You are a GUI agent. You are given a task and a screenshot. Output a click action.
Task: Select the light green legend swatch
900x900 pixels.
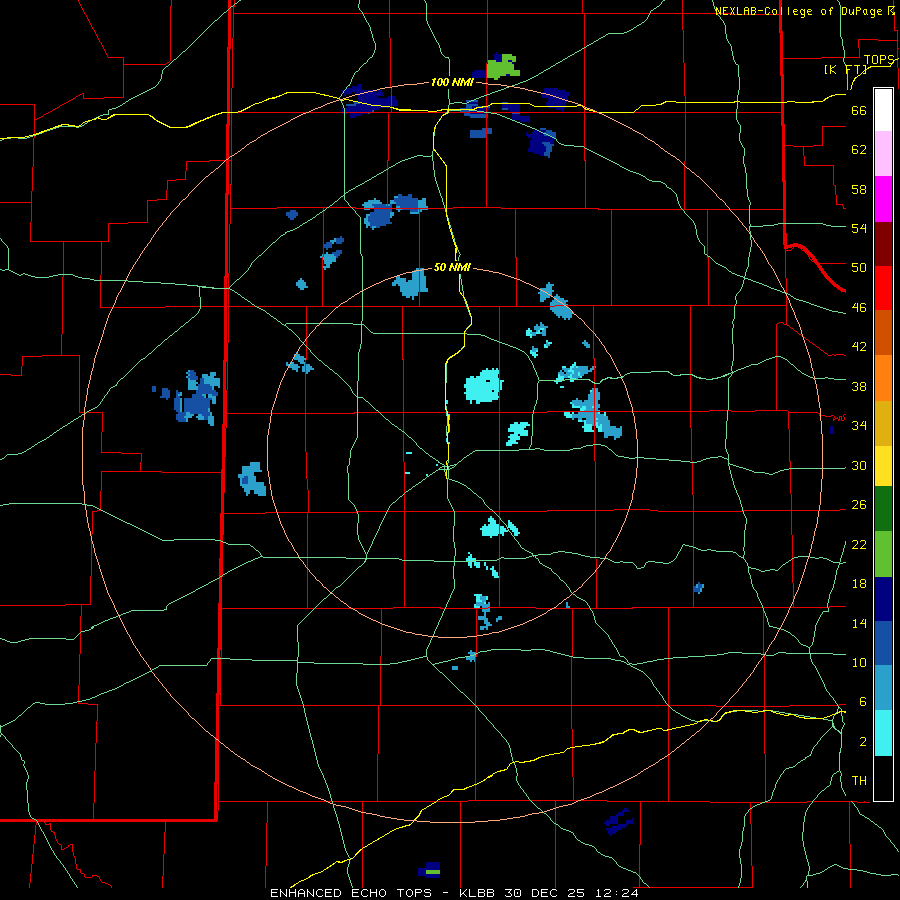pyautogui.click(x=883, y=554)
